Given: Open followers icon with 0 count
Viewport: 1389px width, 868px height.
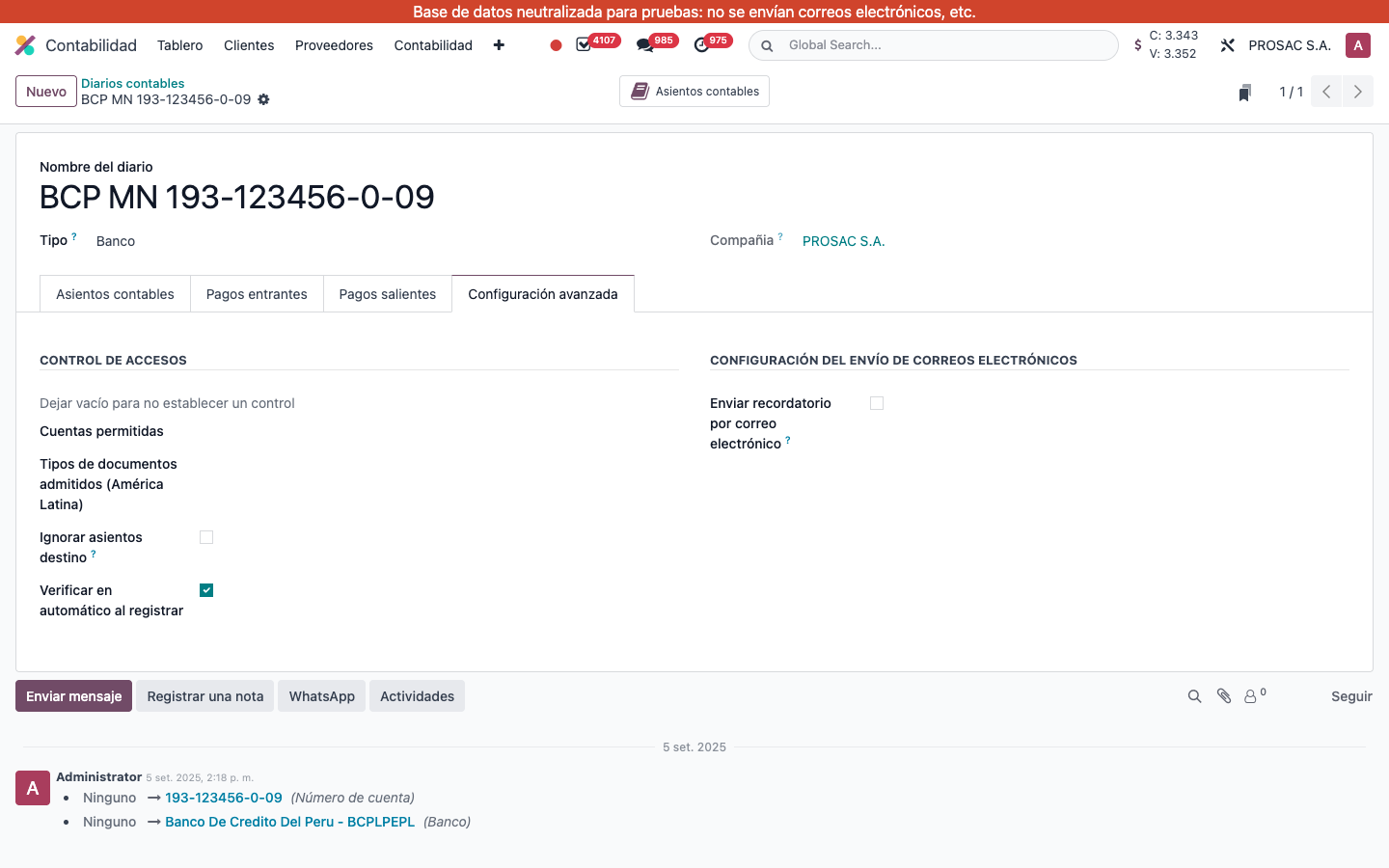Looking at the screenshot, I should click(x=1255, y=695).
